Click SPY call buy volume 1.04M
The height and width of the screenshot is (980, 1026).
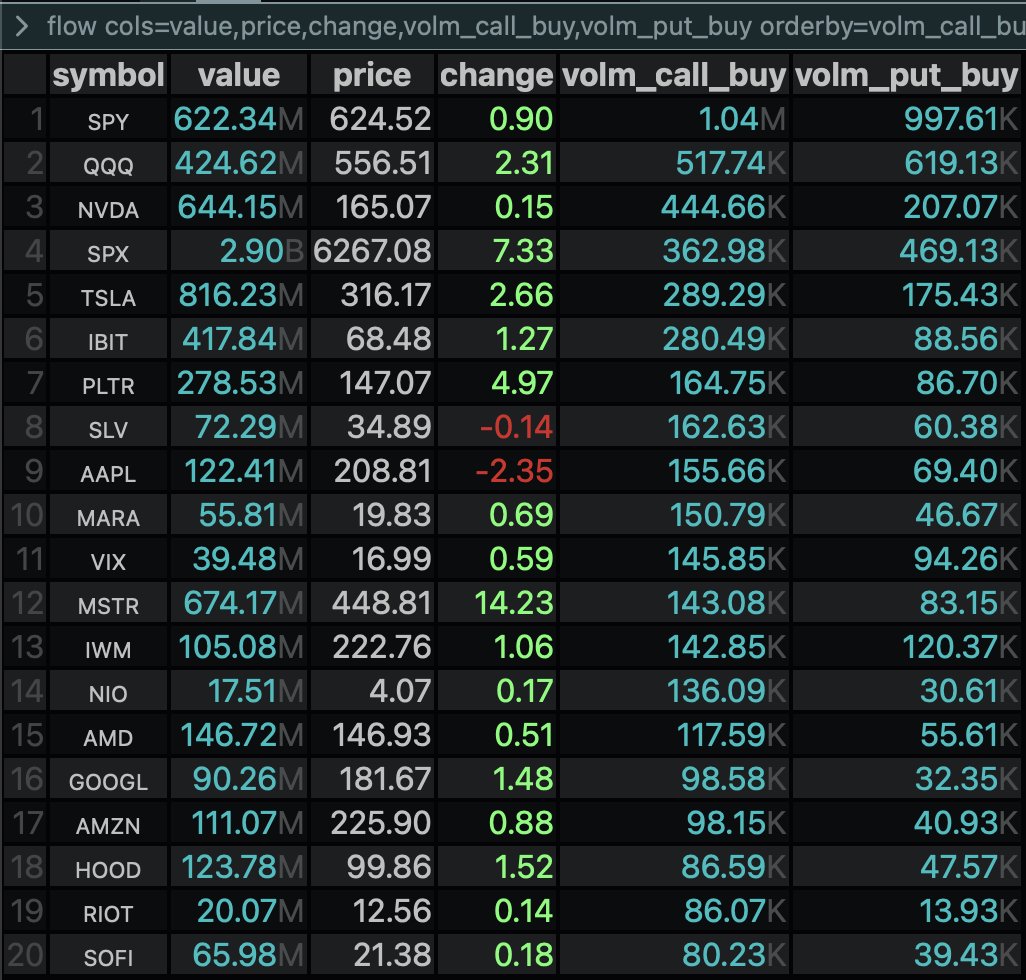(742, 119)
